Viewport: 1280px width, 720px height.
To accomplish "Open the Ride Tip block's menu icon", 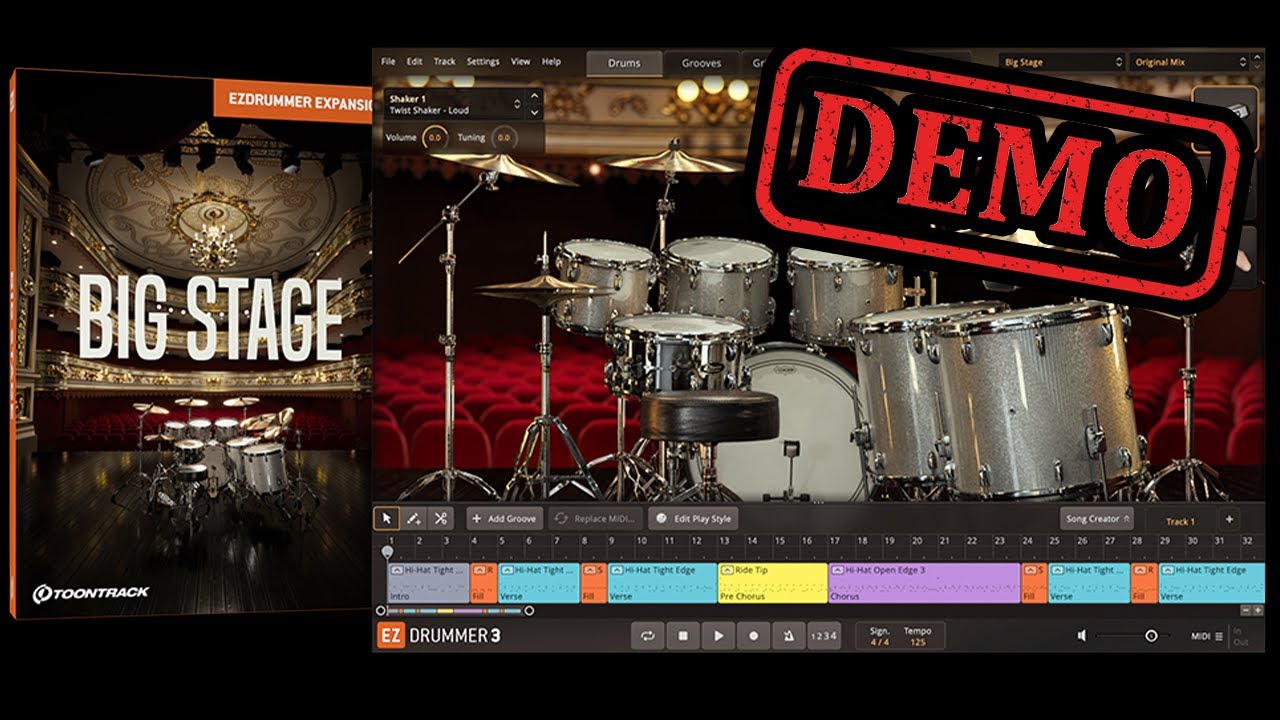I will click(x=727, y=570).
